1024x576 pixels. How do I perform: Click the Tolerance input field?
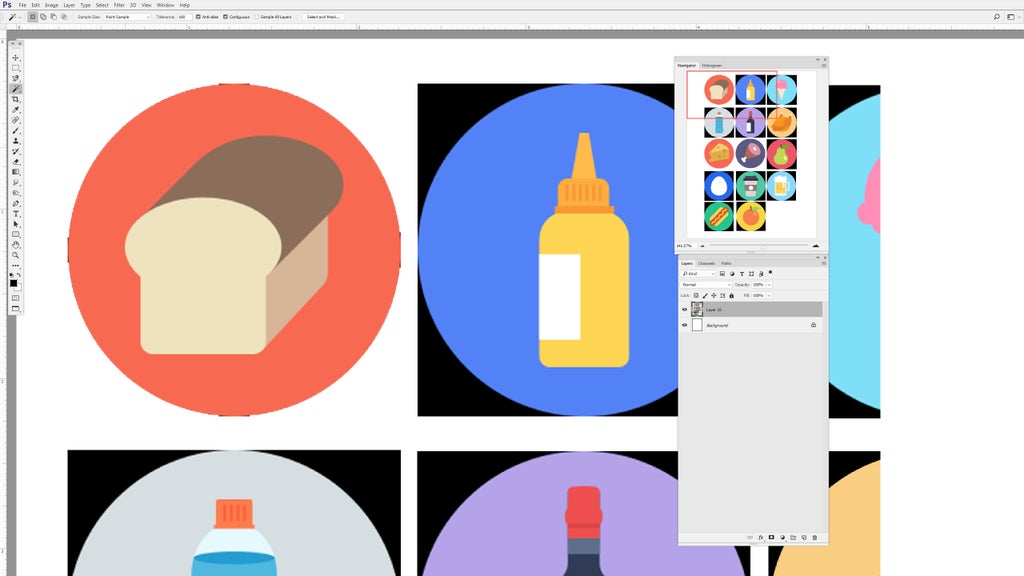point(184,17)
